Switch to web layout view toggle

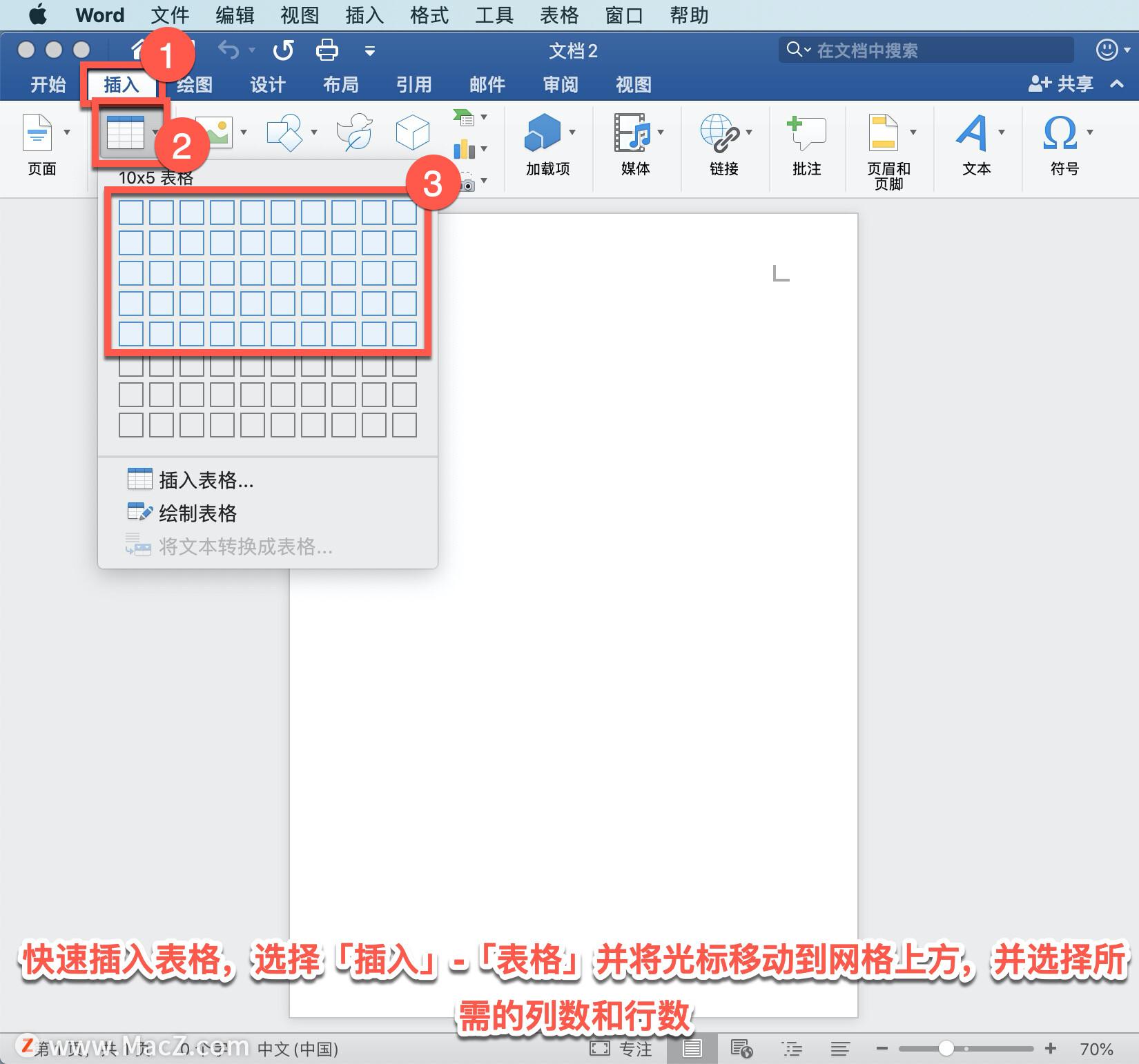click(x=743, y=1048)
